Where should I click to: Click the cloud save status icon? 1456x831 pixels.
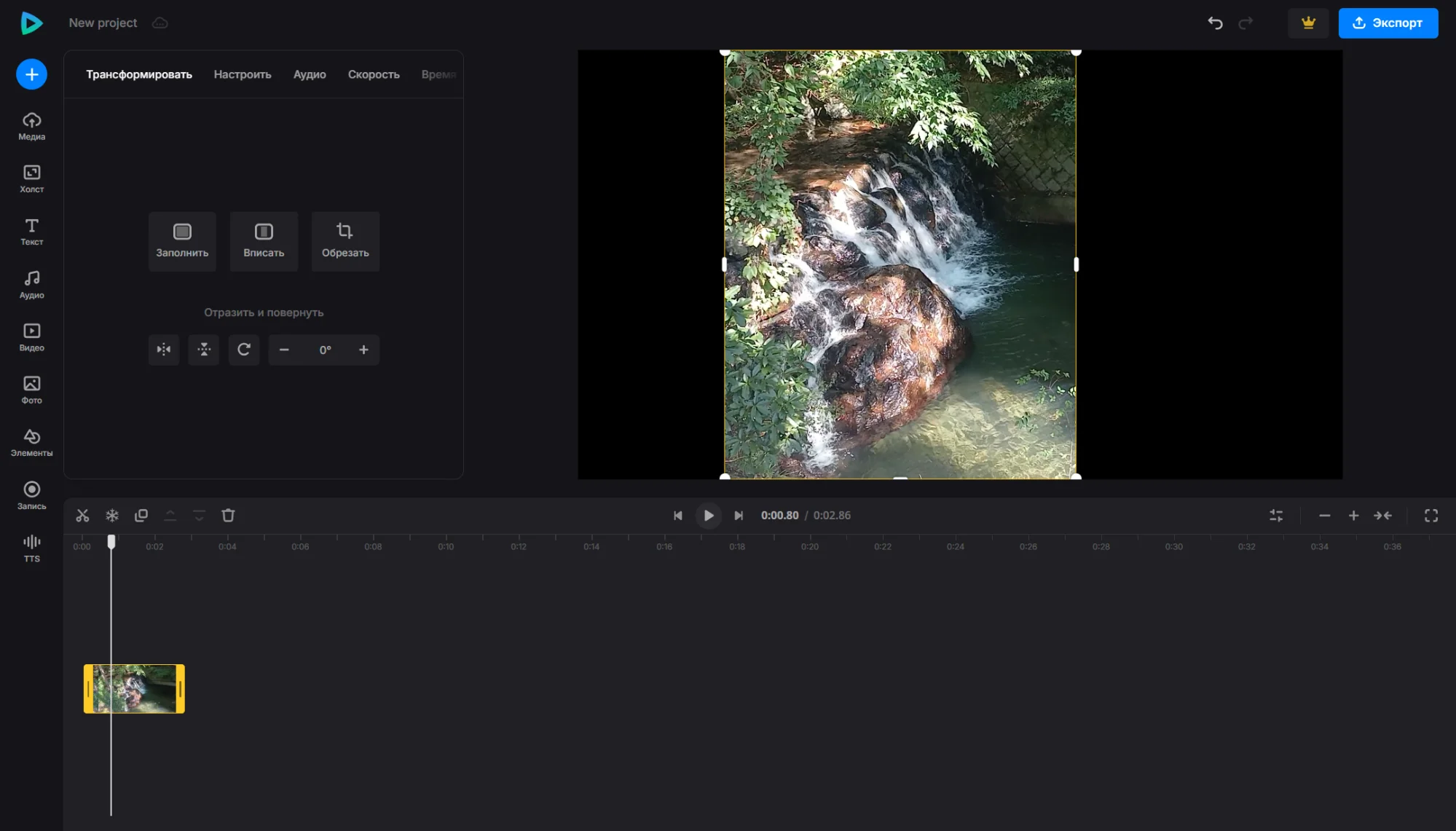click(x=160, y=23)
